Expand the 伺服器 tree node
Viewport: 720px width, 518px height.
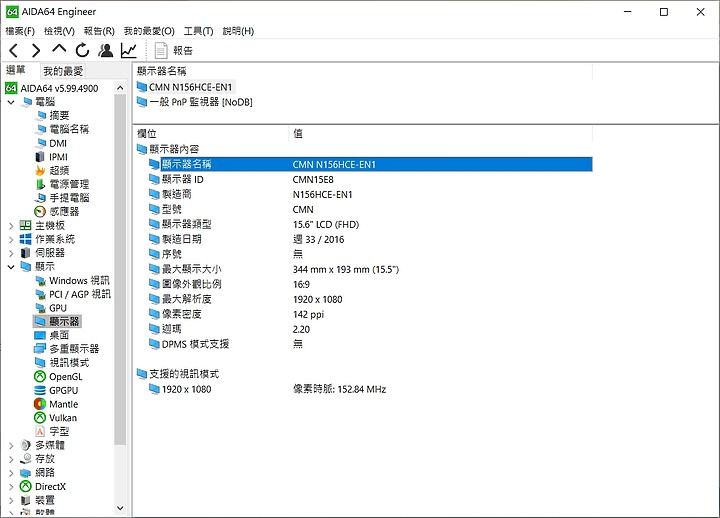(11, 253)
